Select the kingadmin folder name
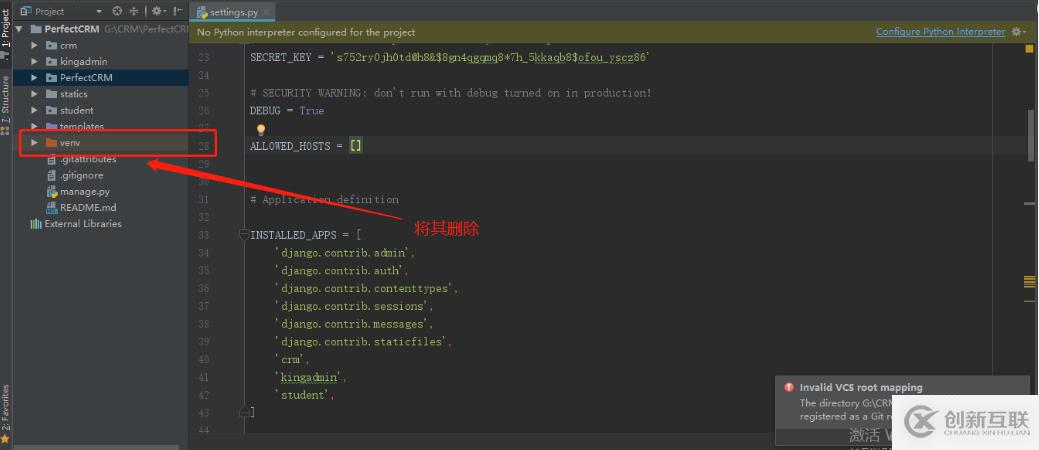The width and height of the screenshot is (1039, 450). coord(83,62)
